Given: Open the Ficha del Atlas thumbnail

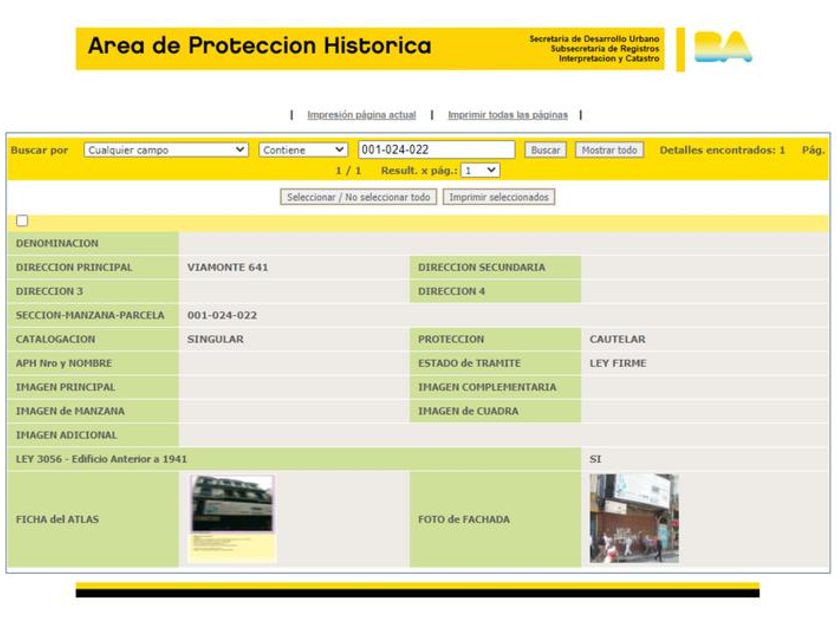Looking at the screenshot, I should [232, 518].
